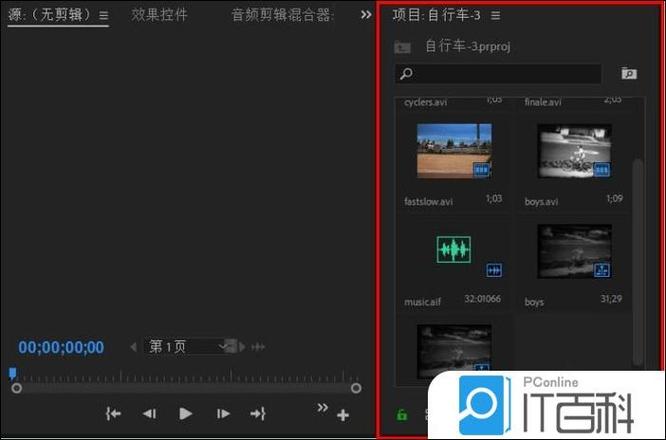Click the video badge on fastslow.avi

click(x=482, y=170)
